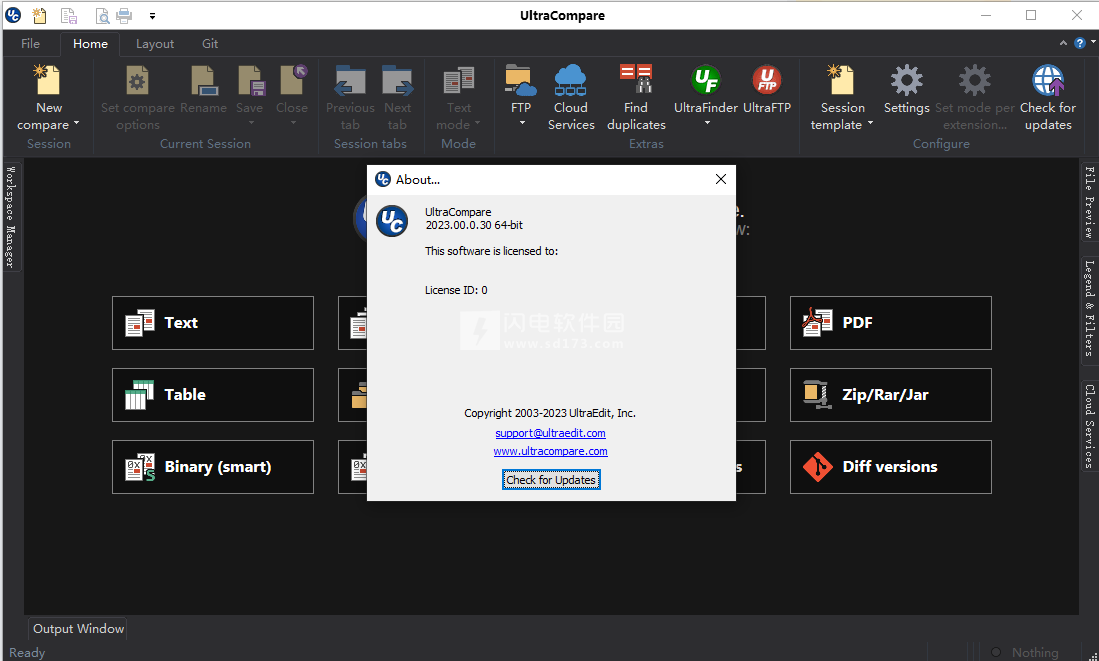Click the Session template icon
This screenshot has width=1099, height=661.
[x=841, y=80]
